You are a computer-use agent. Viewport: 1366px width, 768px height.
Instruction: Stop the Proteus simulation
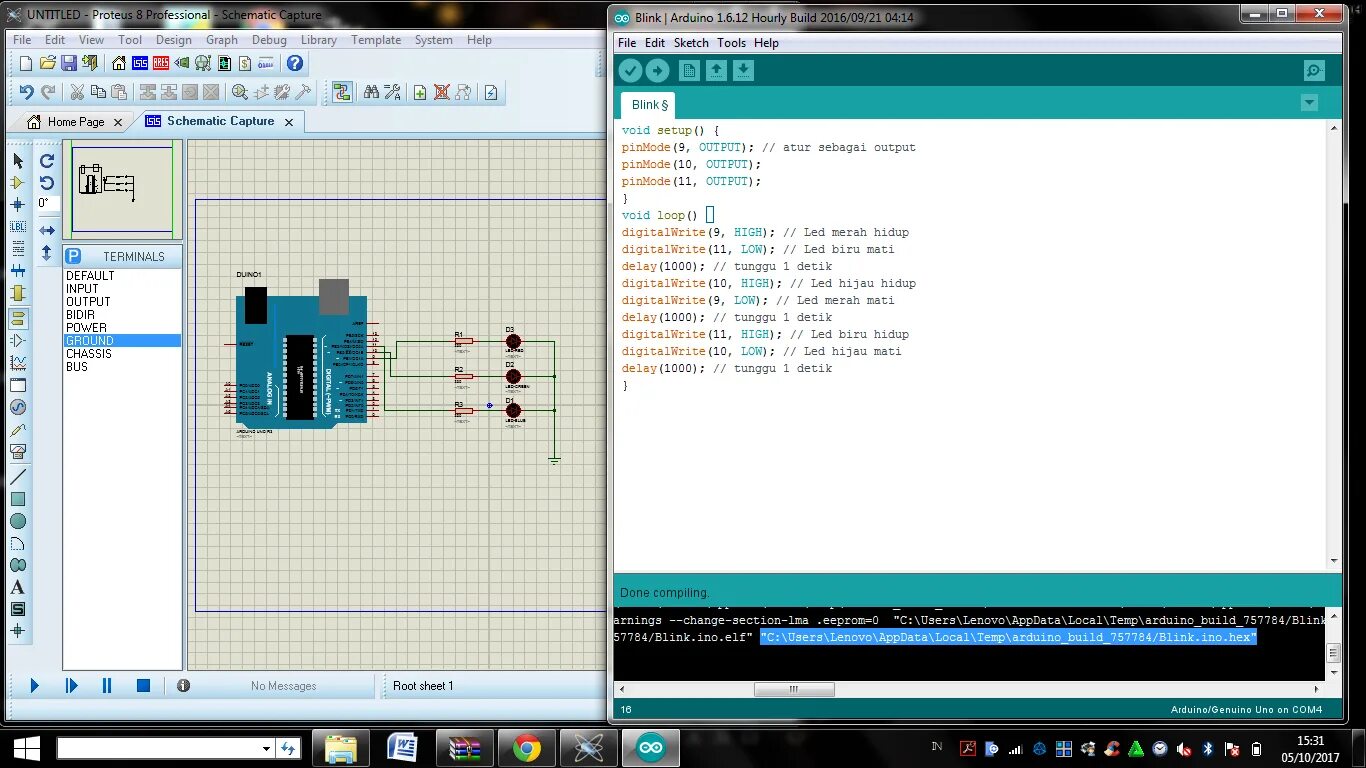[x=143, y=686]
